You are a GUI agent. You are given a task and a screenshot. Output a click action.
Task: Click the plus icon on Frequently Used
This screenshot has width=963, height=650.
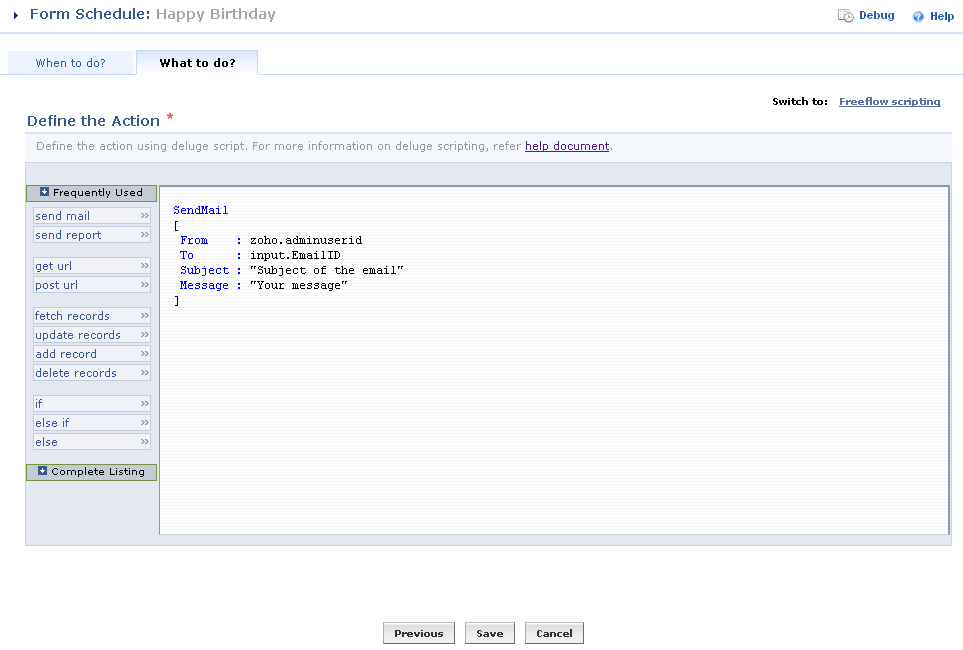(x=45, y=192)
